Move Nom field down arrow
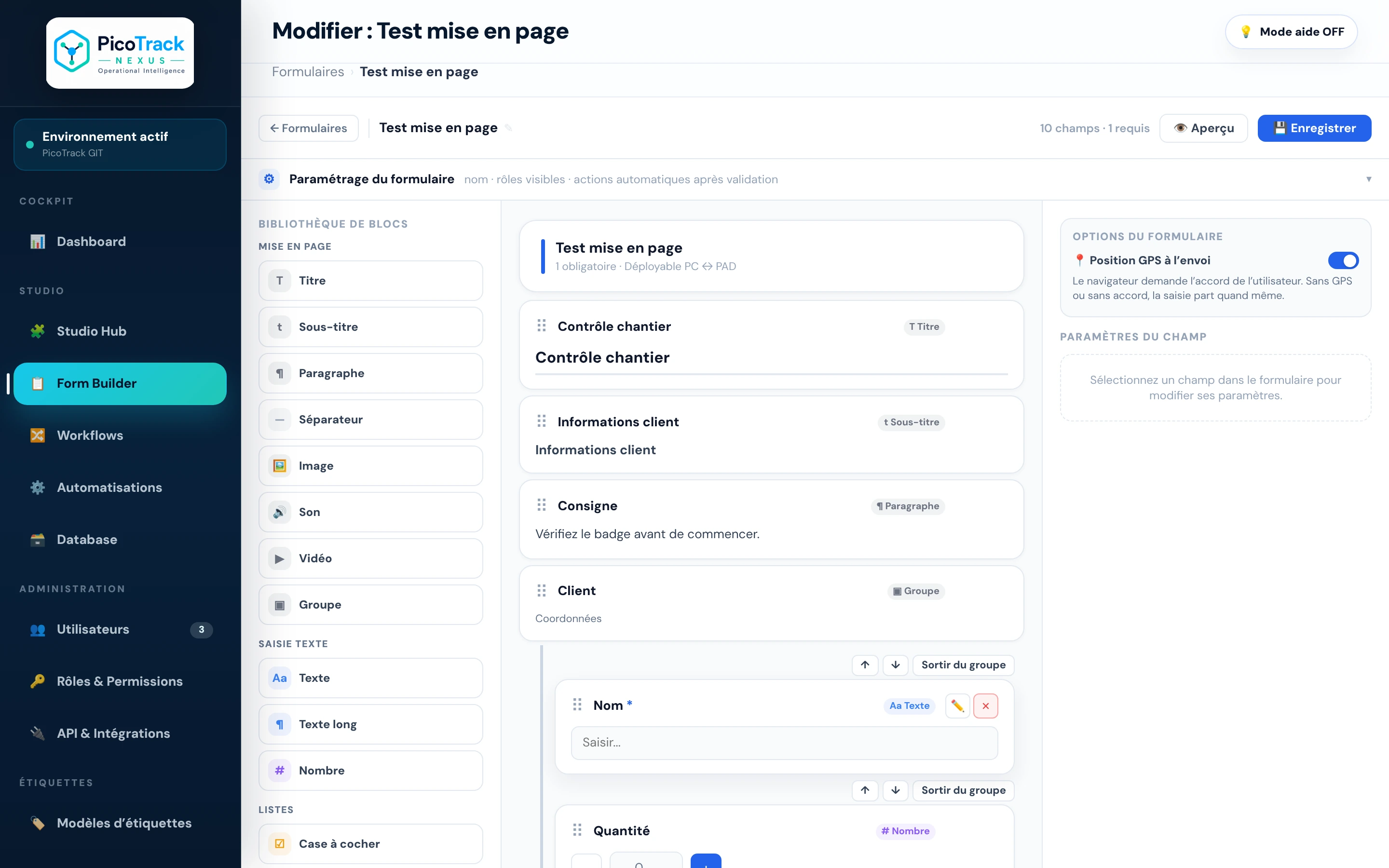The image size is (1389, 868). pos(896,665)
